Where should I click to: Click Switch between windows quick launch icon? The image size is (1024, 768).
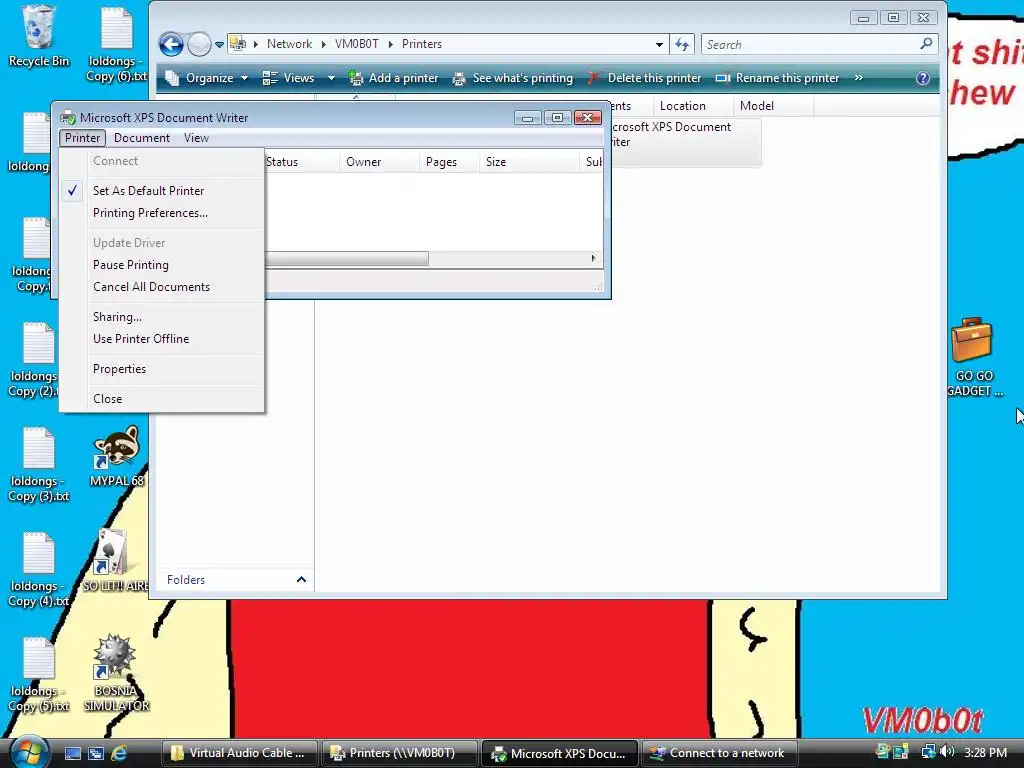[x=96, y=754]
